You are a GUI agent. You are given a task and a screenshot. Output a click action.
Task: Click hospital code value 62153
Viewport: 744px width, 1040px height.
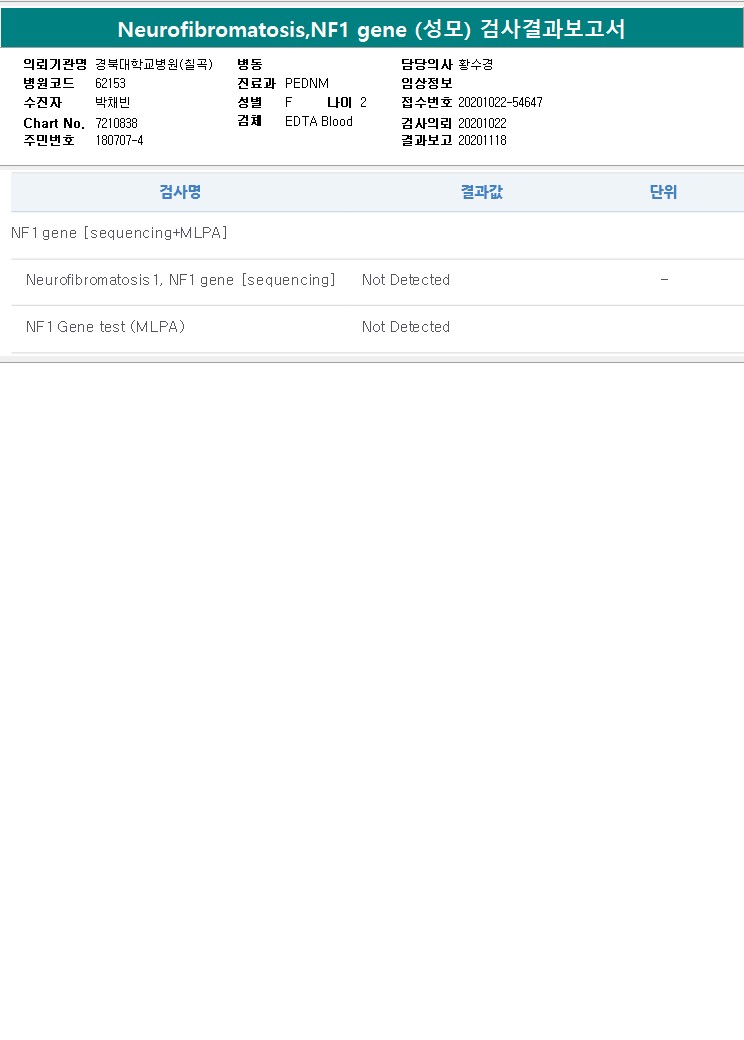110,84
